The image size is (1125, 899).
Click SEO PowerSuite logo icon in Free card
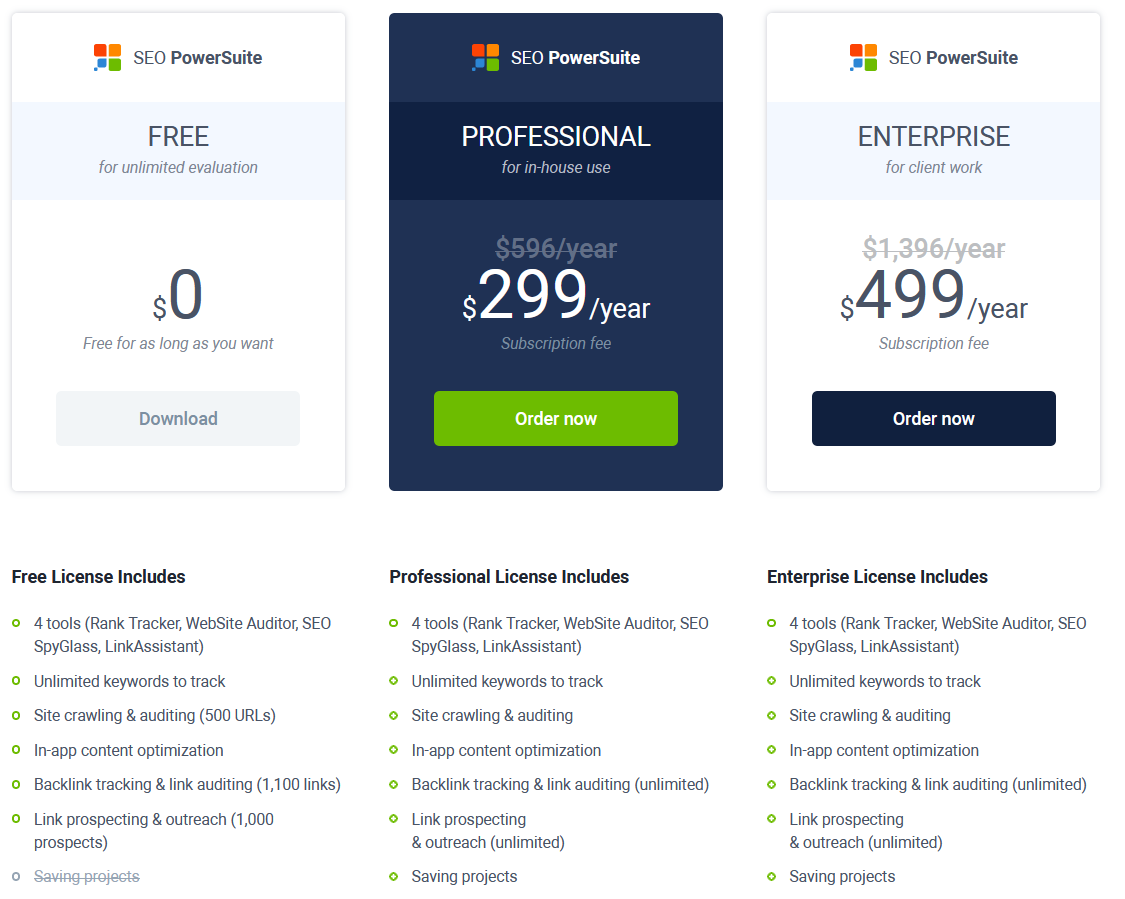click(107, 58)
